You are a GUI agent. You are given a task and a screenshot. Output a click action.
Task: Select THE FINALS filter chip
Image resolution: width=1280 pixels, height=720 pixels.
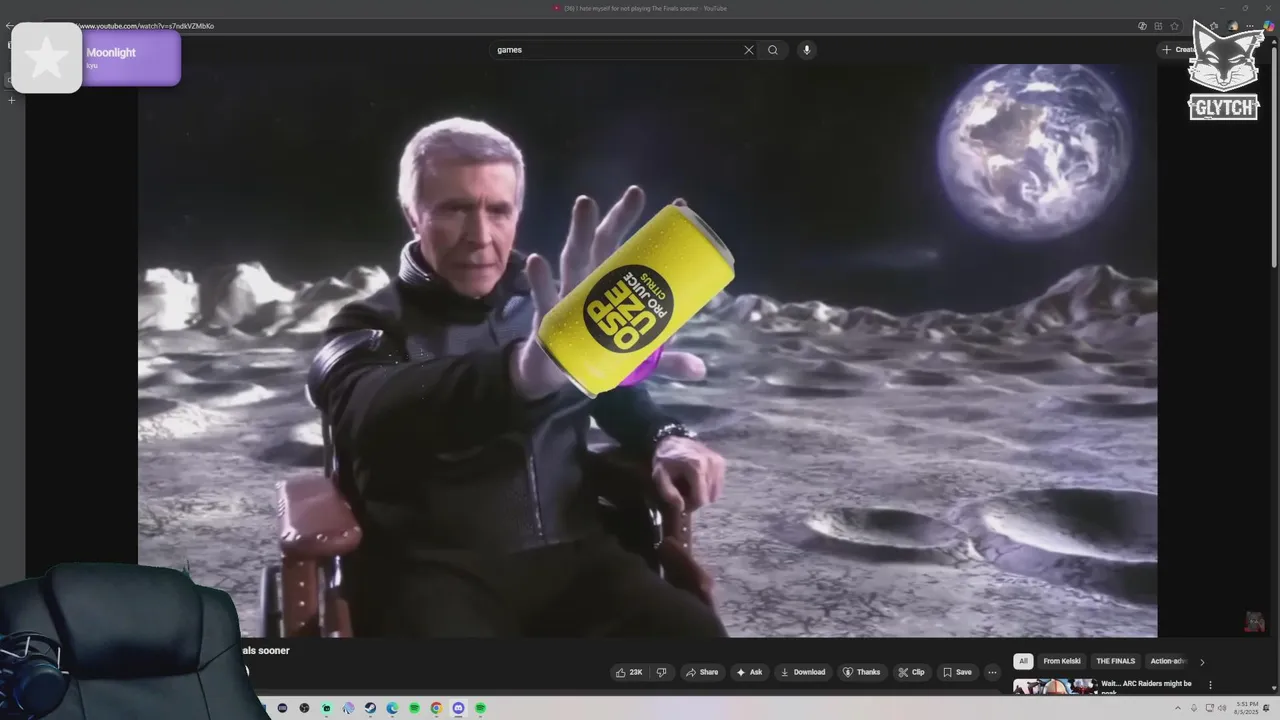tap(1116, 661)
